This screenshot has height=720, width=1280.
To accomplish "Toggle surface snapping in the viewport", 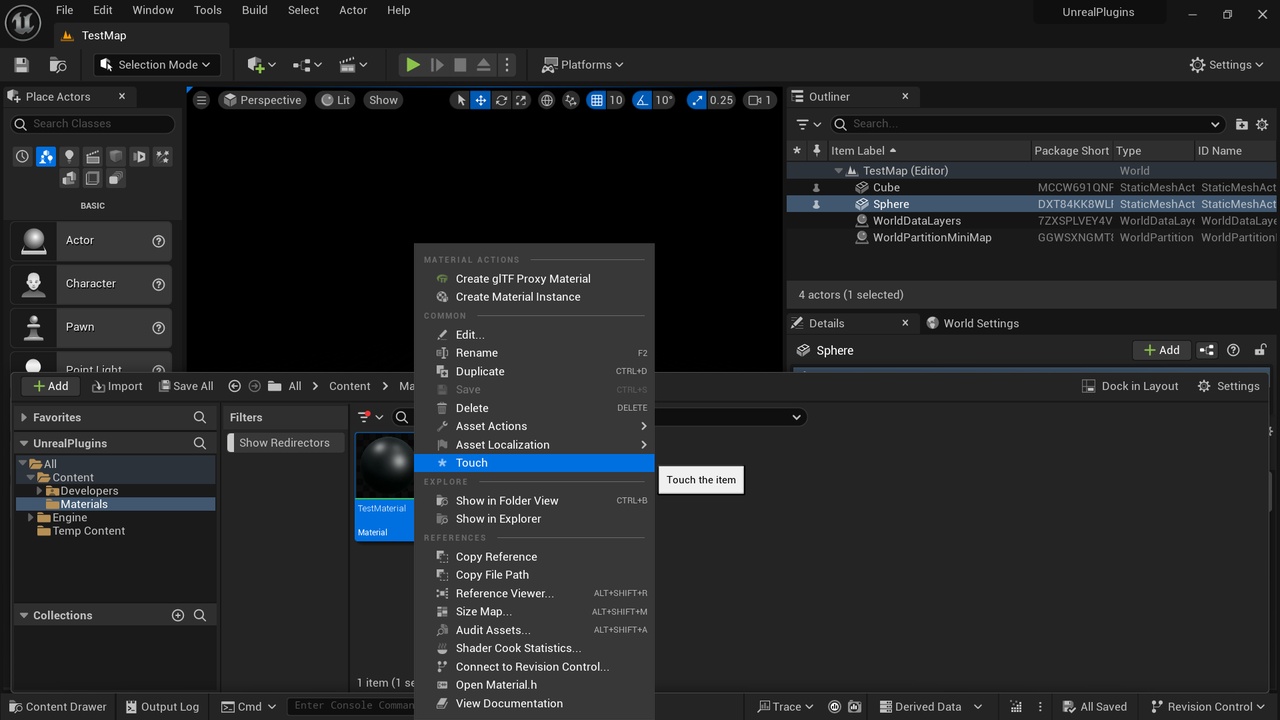I will [571, 100].
